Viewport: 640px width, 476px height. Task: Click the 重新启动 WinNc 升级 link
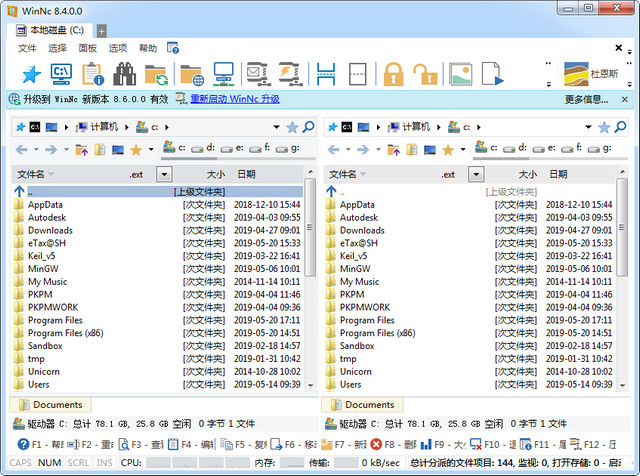click(227, 99)
